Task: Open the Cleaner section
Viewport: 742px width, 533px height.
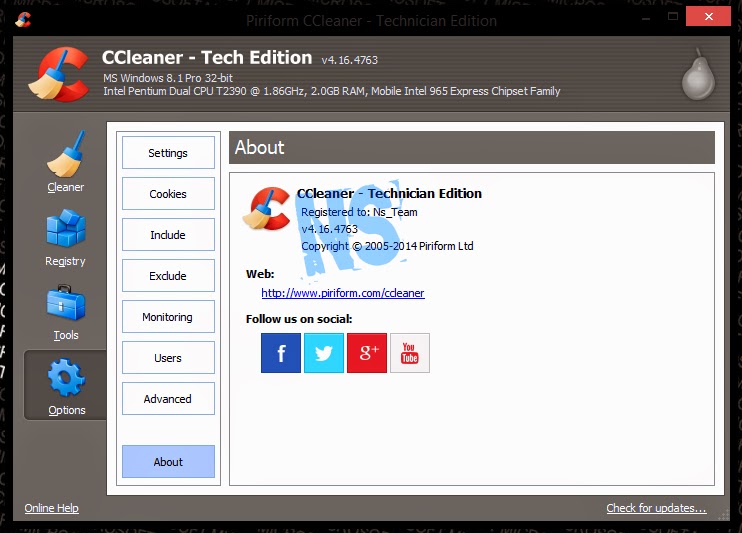Action: pyautogui.click(x=65, y=162)
